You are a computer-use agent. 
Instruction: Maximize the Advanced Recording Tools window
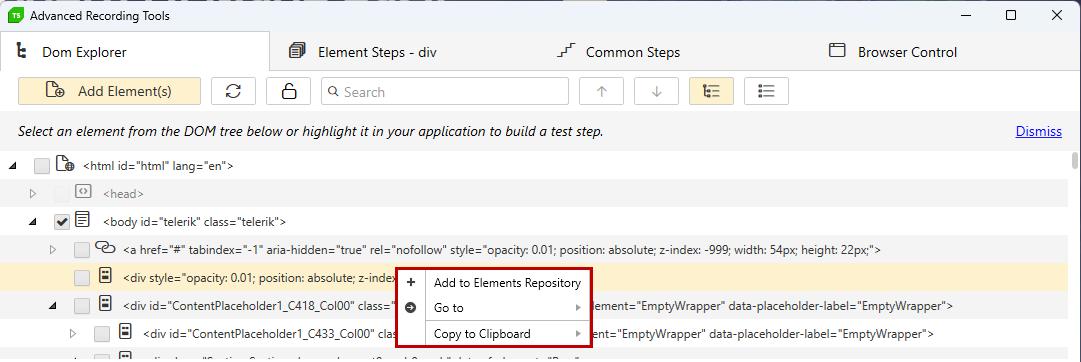pos(1011,15)
